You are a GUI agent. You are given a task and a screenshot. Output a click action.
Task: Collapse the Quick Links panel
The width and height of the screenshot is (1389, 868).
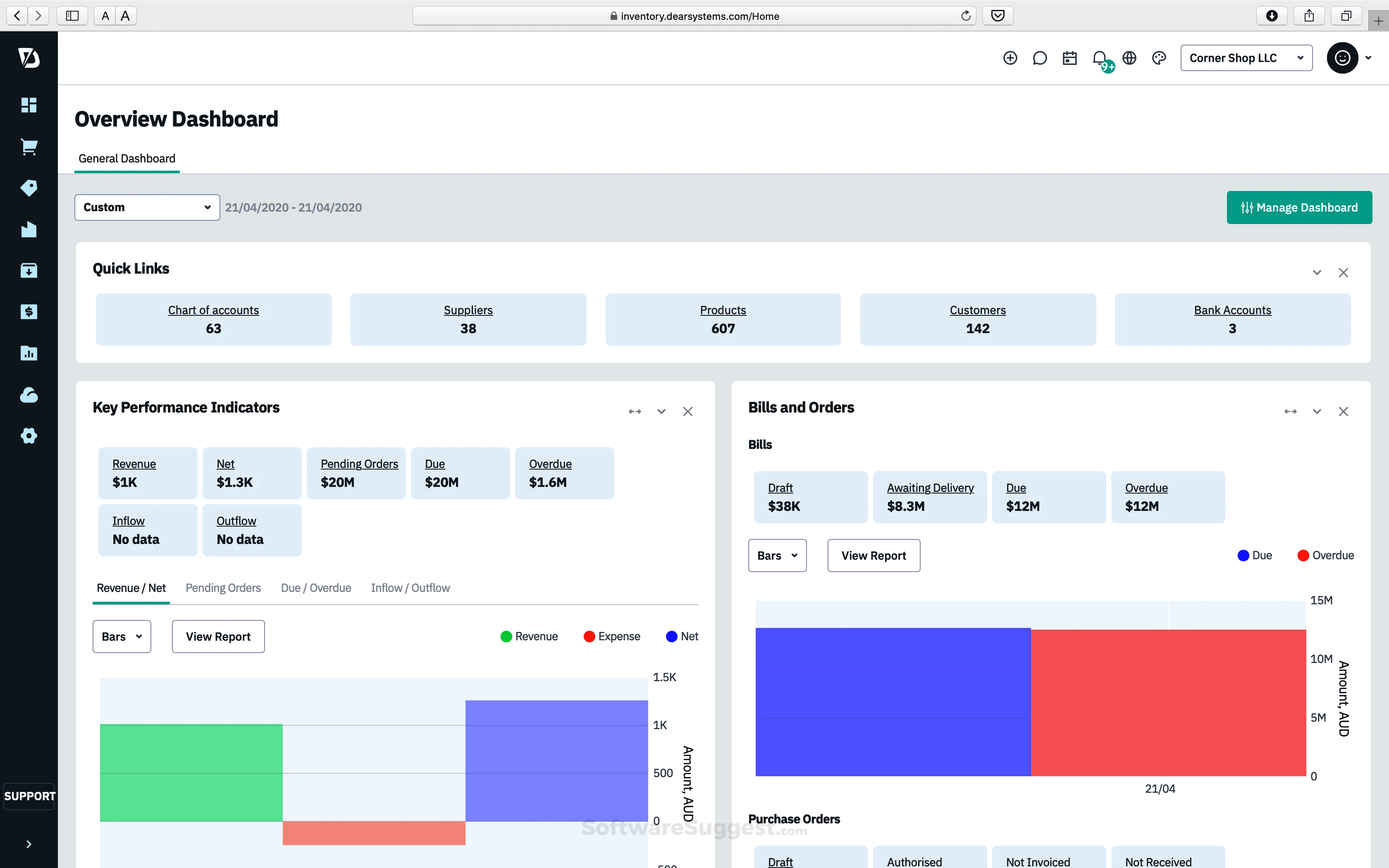coord(1317,272)
